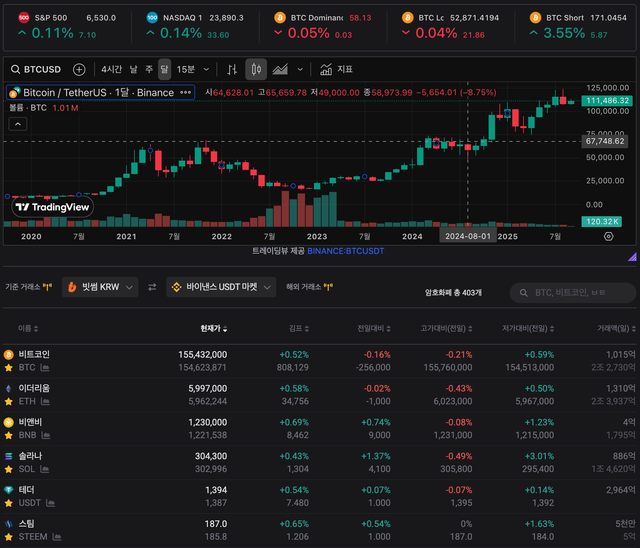Open chart icon next to USDT ticker
This screenshot has width=640, height=548.
coord(51,503)
